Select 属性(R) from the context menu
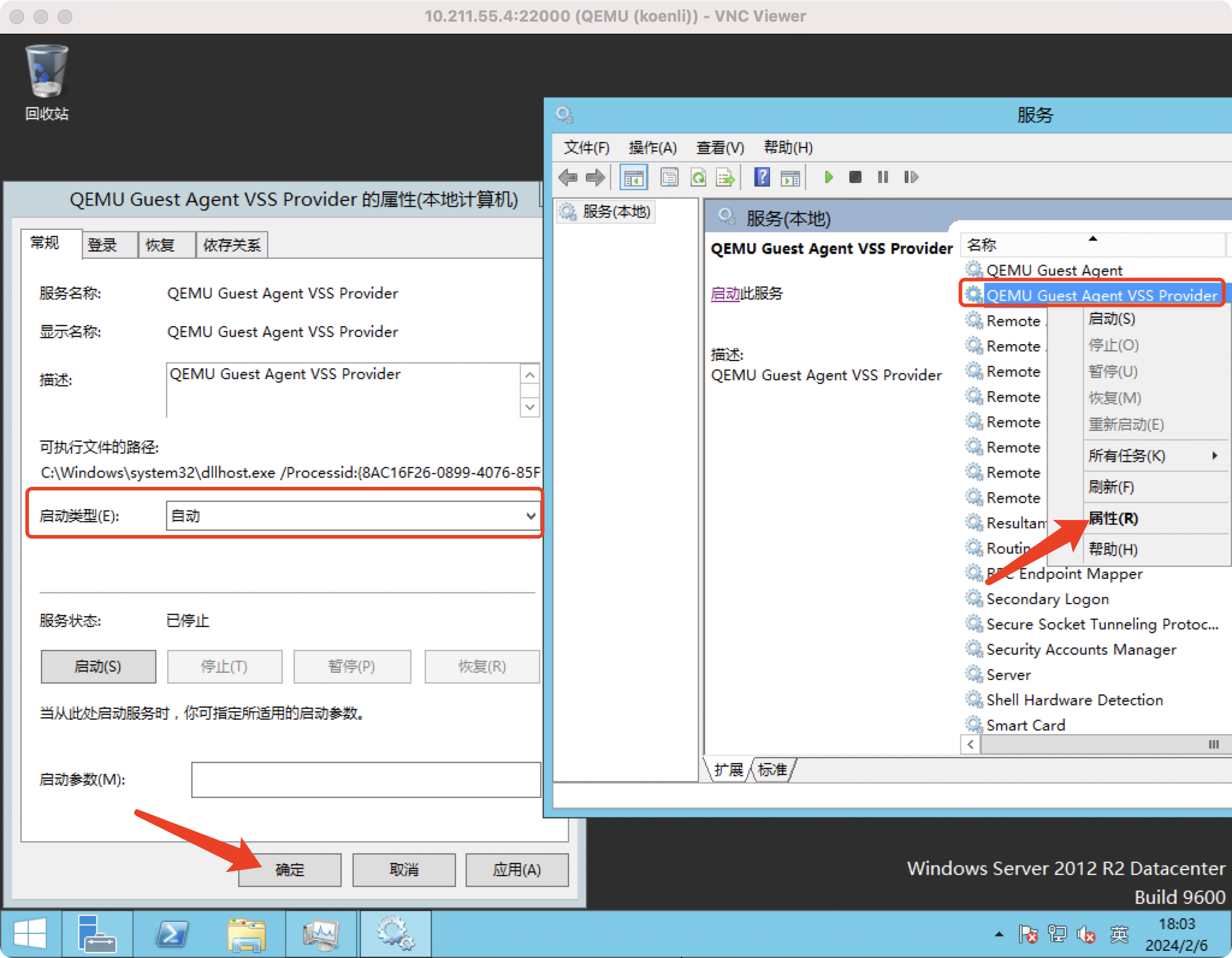1232x958 pixels. pos(1112,518)
